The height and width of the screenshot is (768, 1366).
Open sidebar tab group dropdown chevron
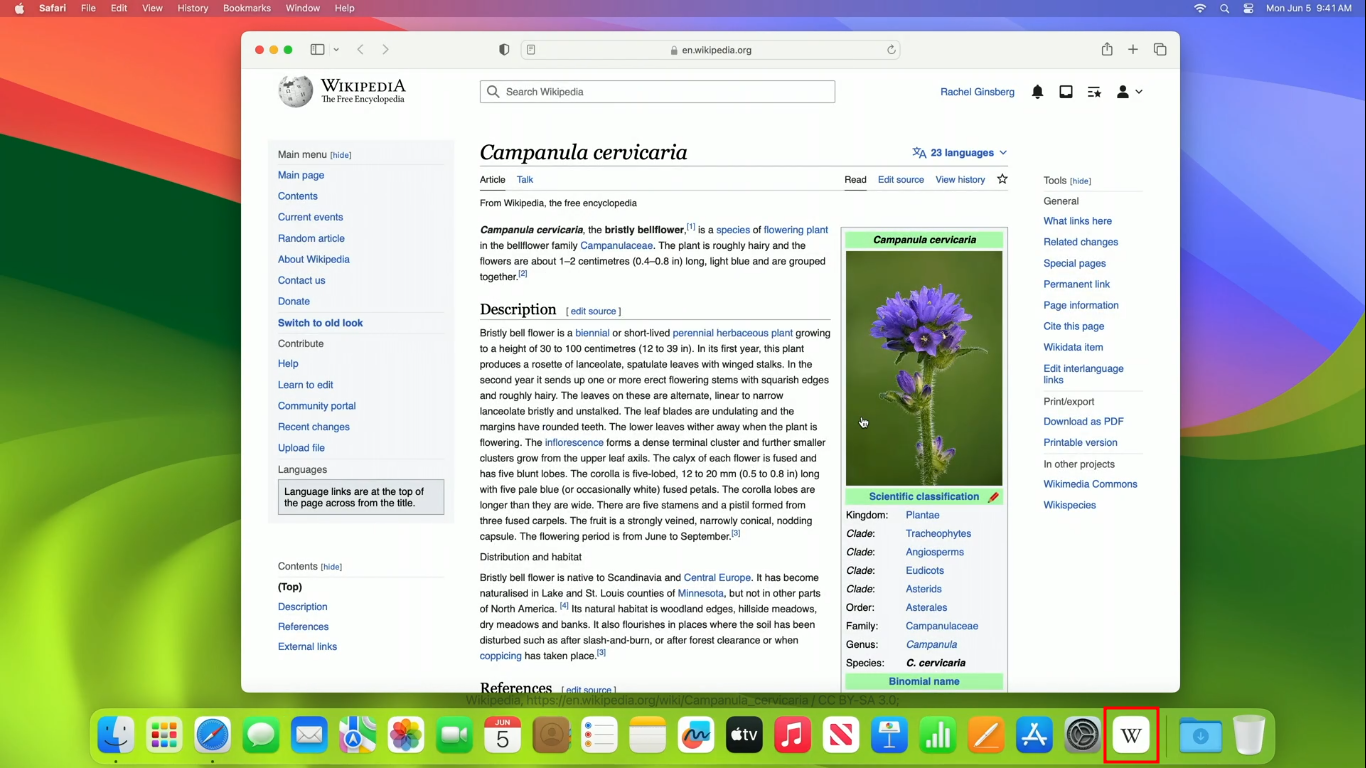coord(336,49)
